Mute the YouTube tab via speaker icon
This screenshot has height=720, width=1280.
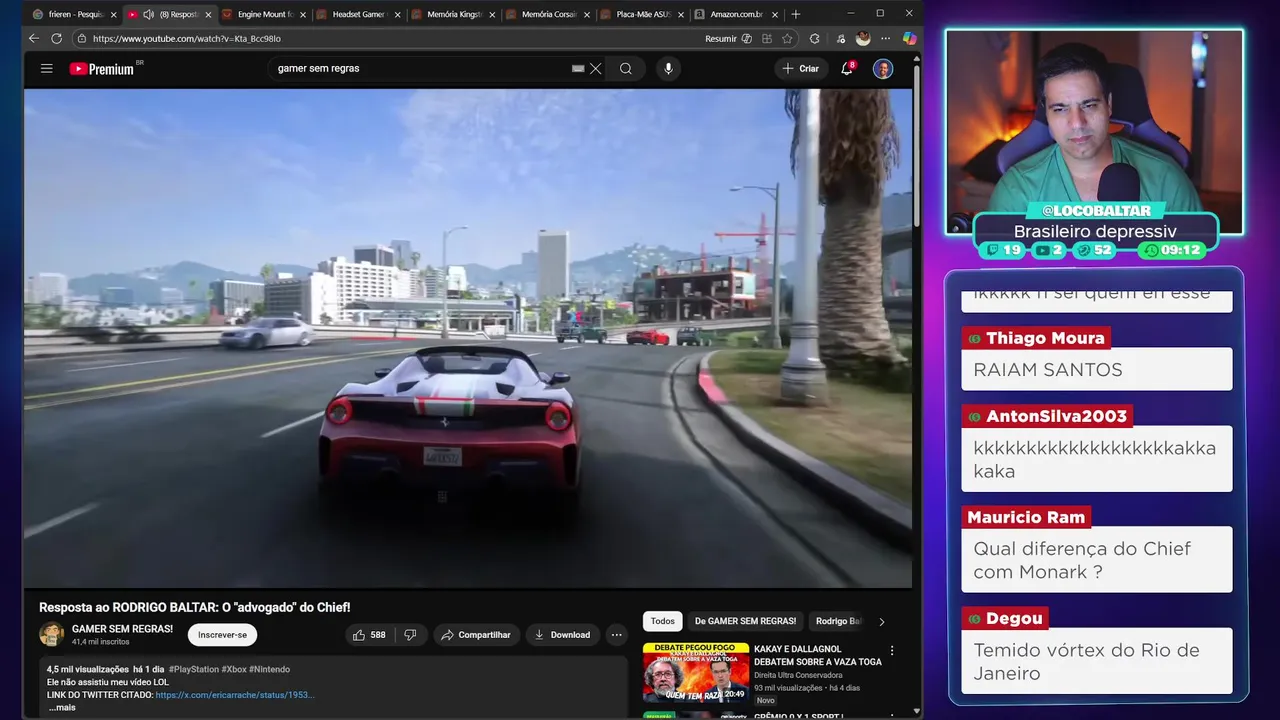tap(148, 14)
